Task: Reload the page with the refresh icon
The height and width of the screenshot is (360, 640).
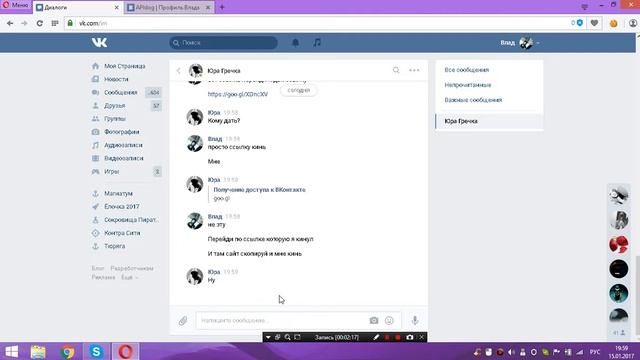Action: point(40,23)
